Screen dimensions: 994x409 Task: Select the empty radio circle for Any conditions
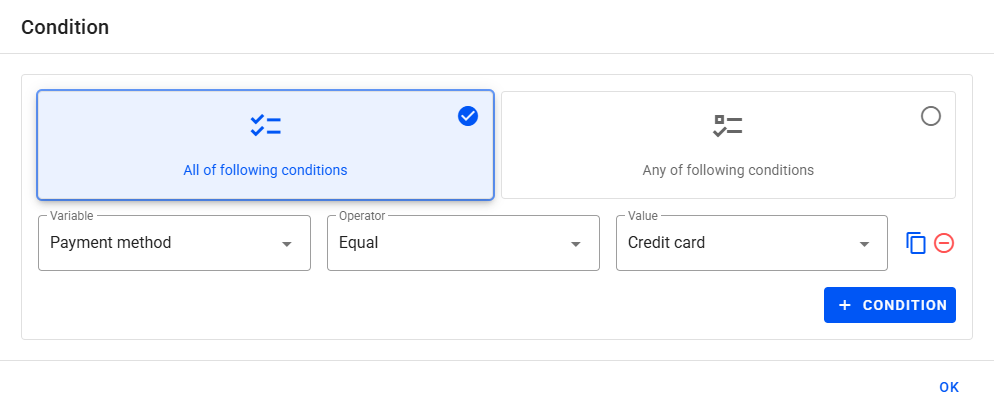tap(931, 116)
